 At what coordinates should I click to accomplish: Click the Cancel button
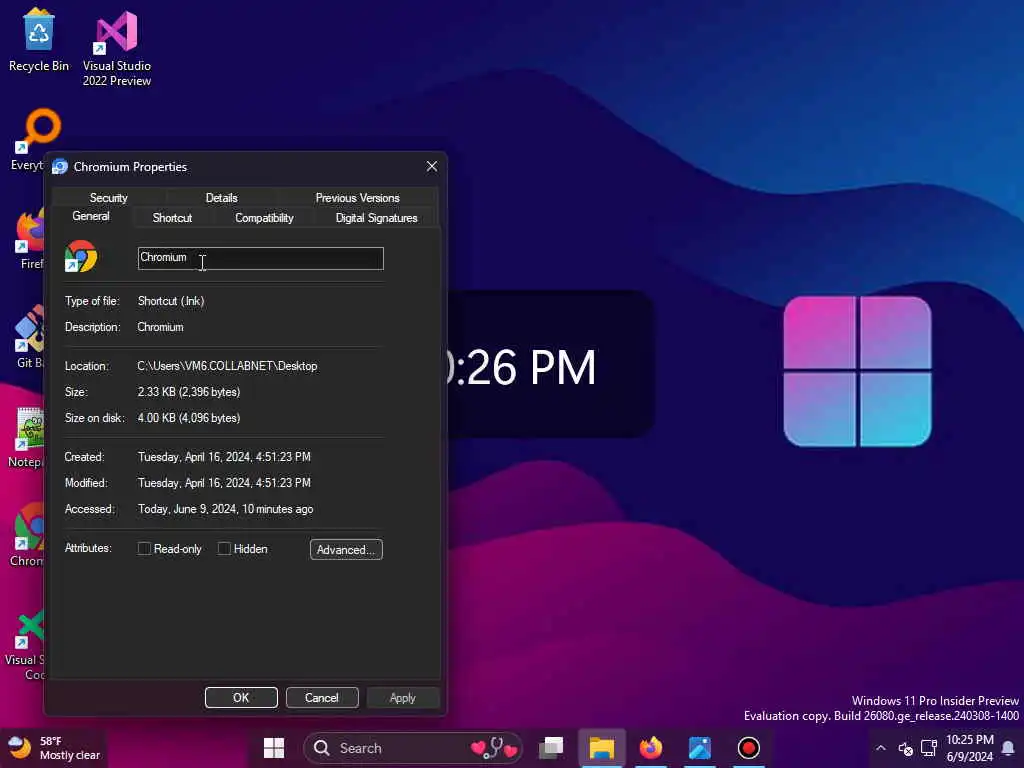point(322,697)
